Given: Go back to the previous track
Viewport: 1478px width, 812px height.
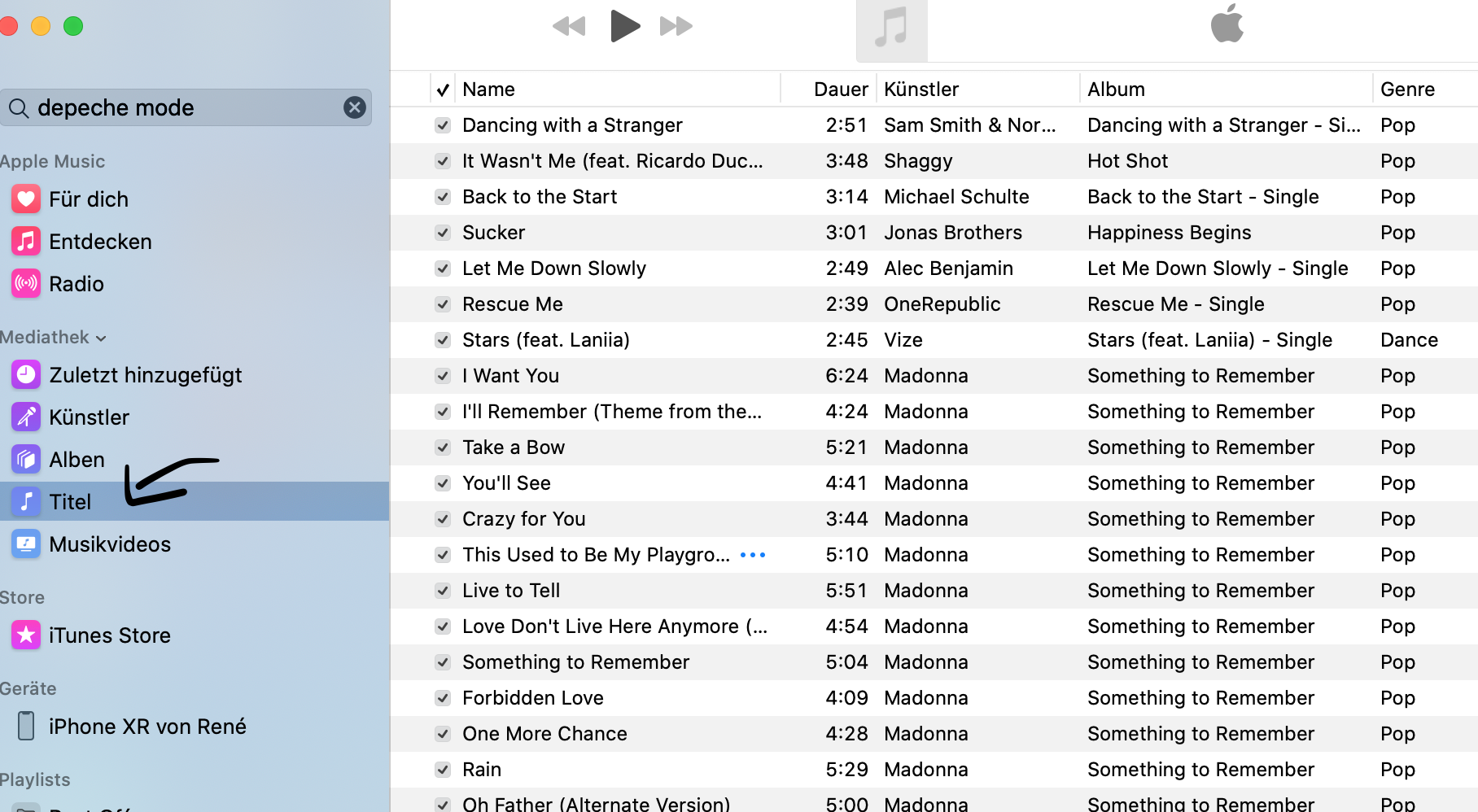Looking at the screenshot, I should pos(569,27).
